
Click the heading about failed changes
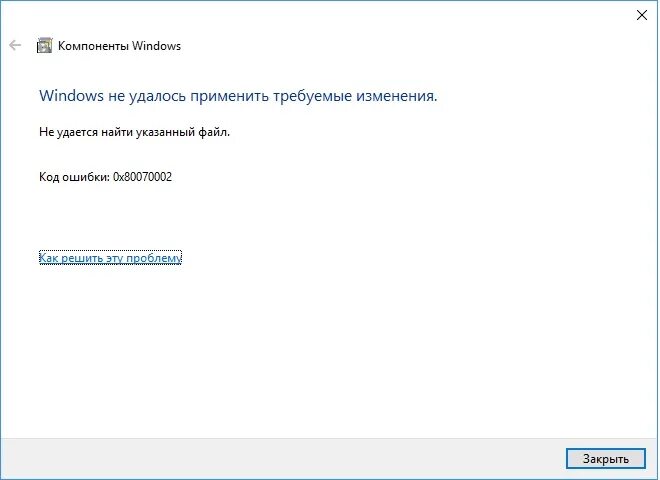point(238,96)
